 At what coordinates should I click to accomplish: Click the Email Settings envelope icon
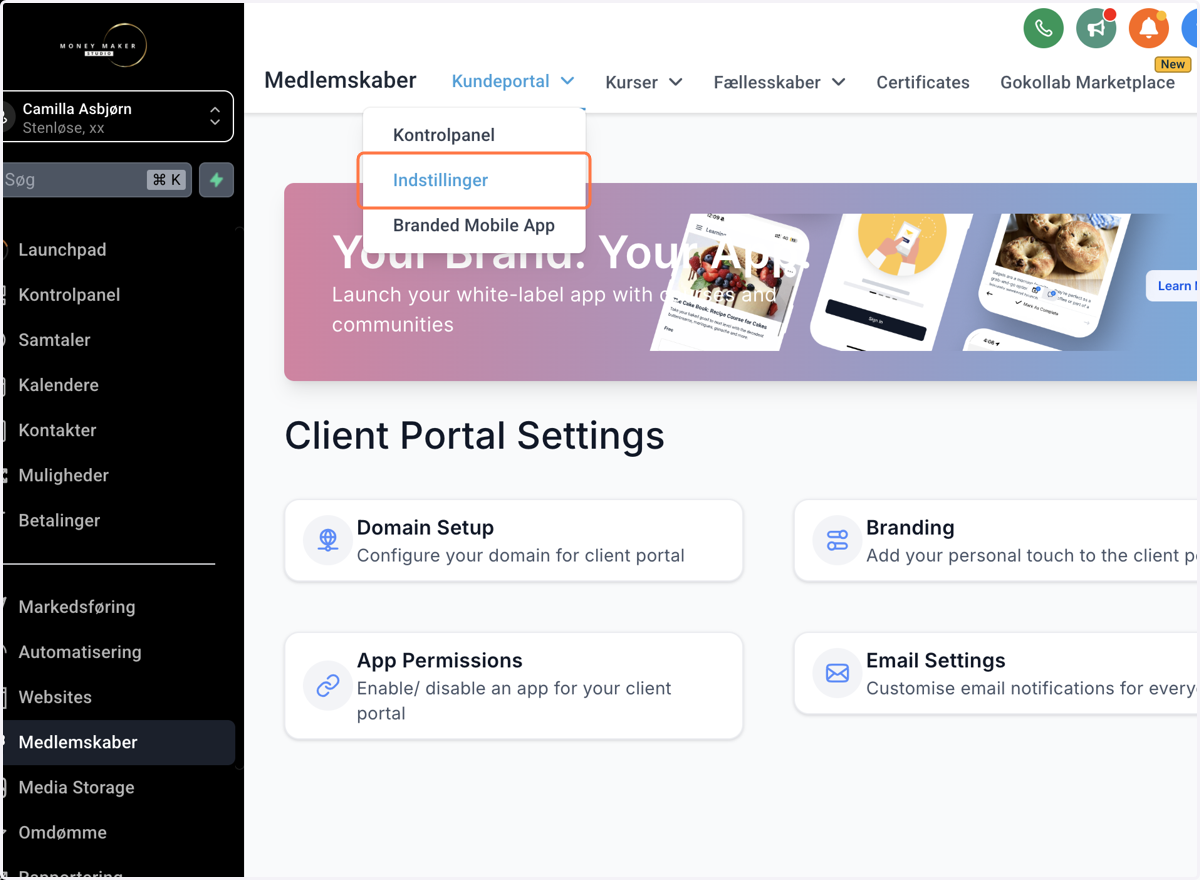[x=837, y=674]
